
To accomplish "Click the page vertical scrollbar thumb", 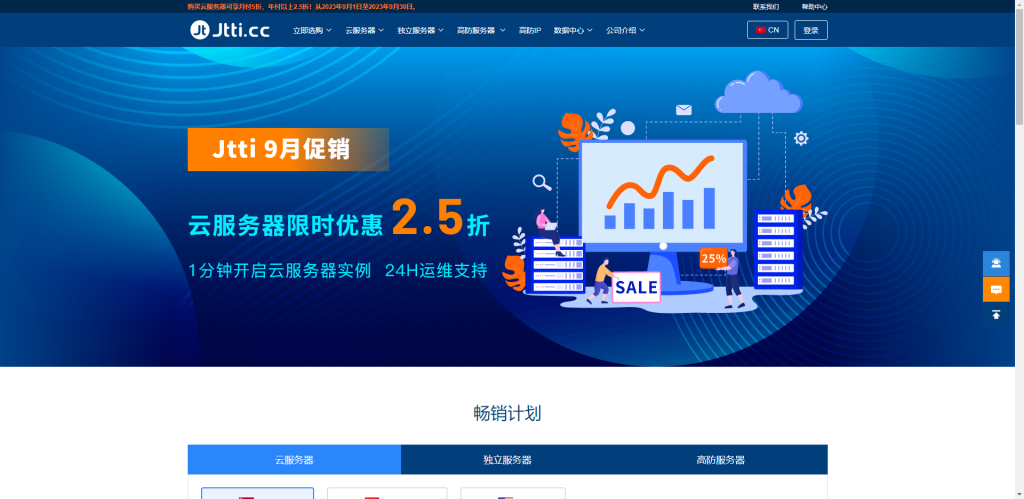I will [1019, 65].
